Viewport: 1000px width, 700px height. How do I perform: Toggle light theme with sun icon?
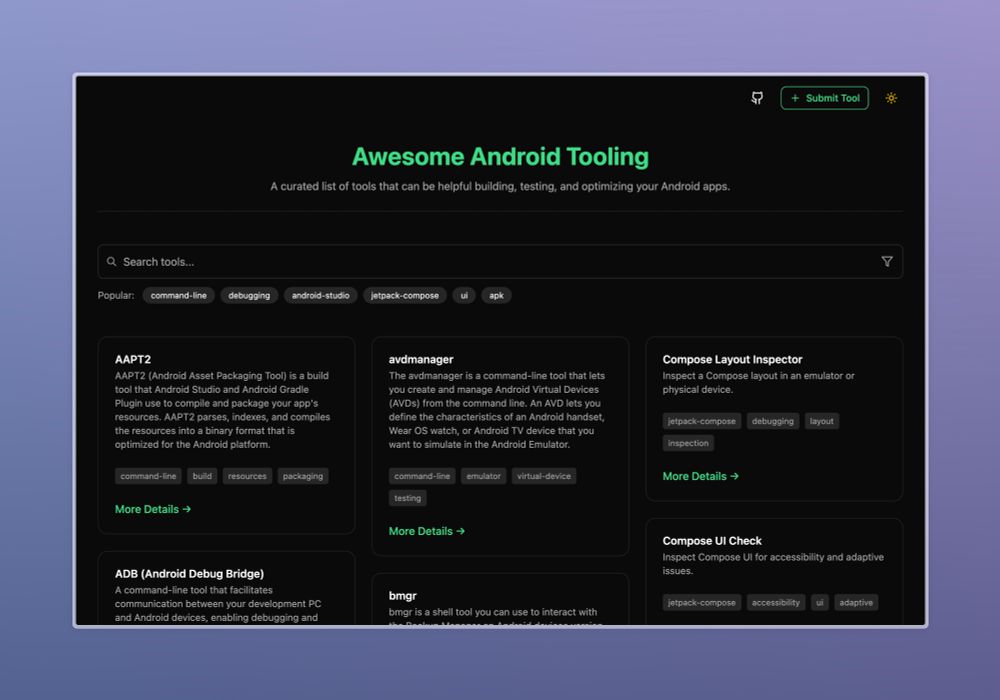[891, 98]
